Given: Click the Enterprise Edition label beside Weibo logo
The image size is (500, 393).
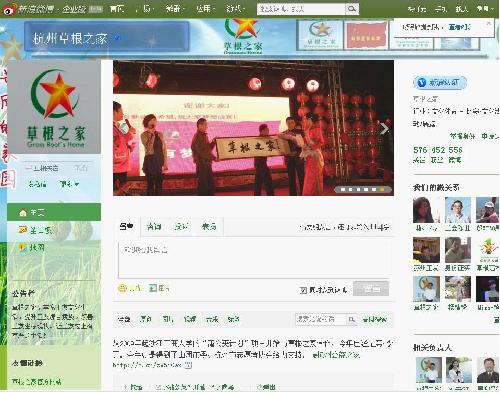Looking at the screenshot, I should (74, 9).
